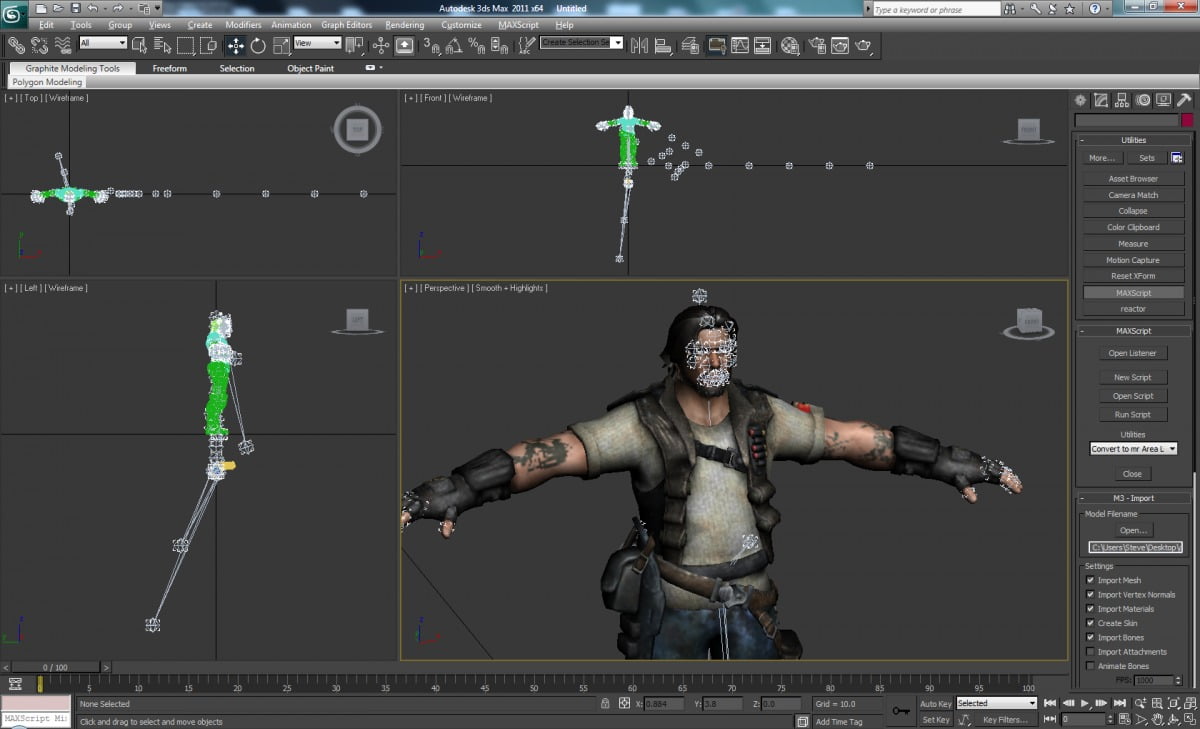Uncheck the Create Skin checkbox

coord(1090,623)
